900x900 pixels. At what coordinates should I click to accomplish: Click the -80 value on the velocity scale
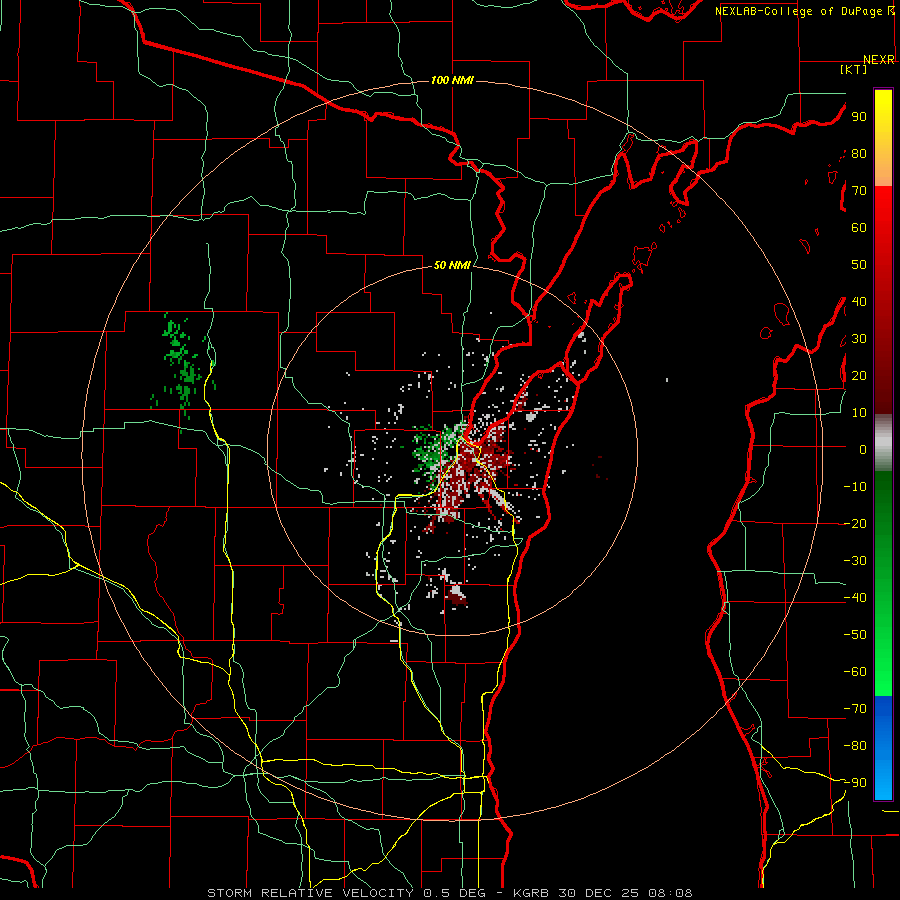(855, 746)
